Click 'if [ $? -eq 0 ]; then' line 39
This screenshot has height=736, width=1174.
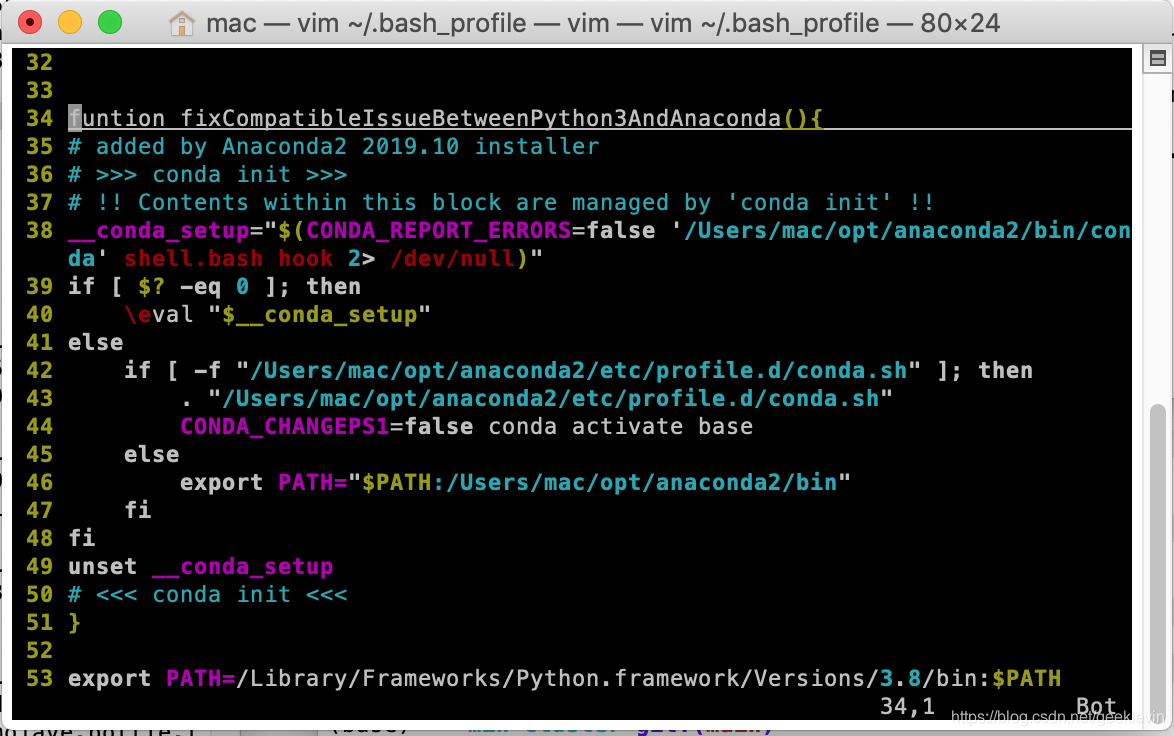point(214,286)
